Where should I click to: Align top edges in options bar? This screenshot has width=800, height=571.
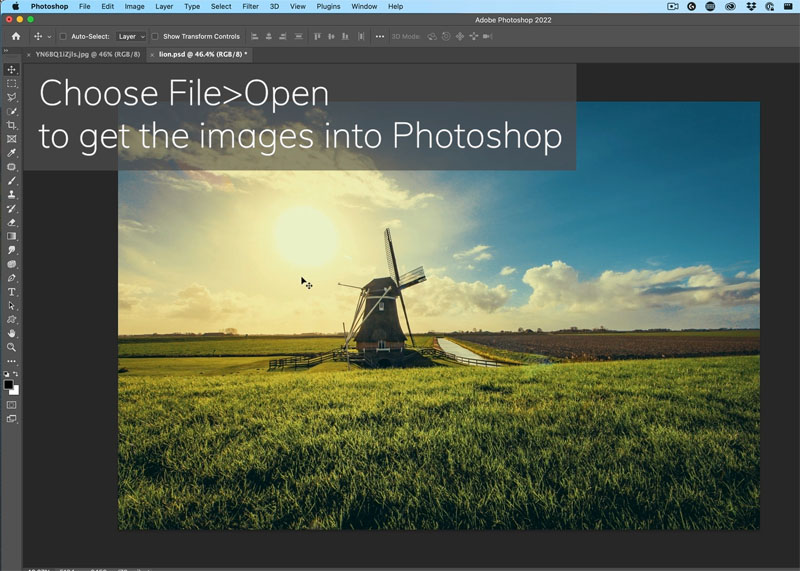(x=317, y=36)
